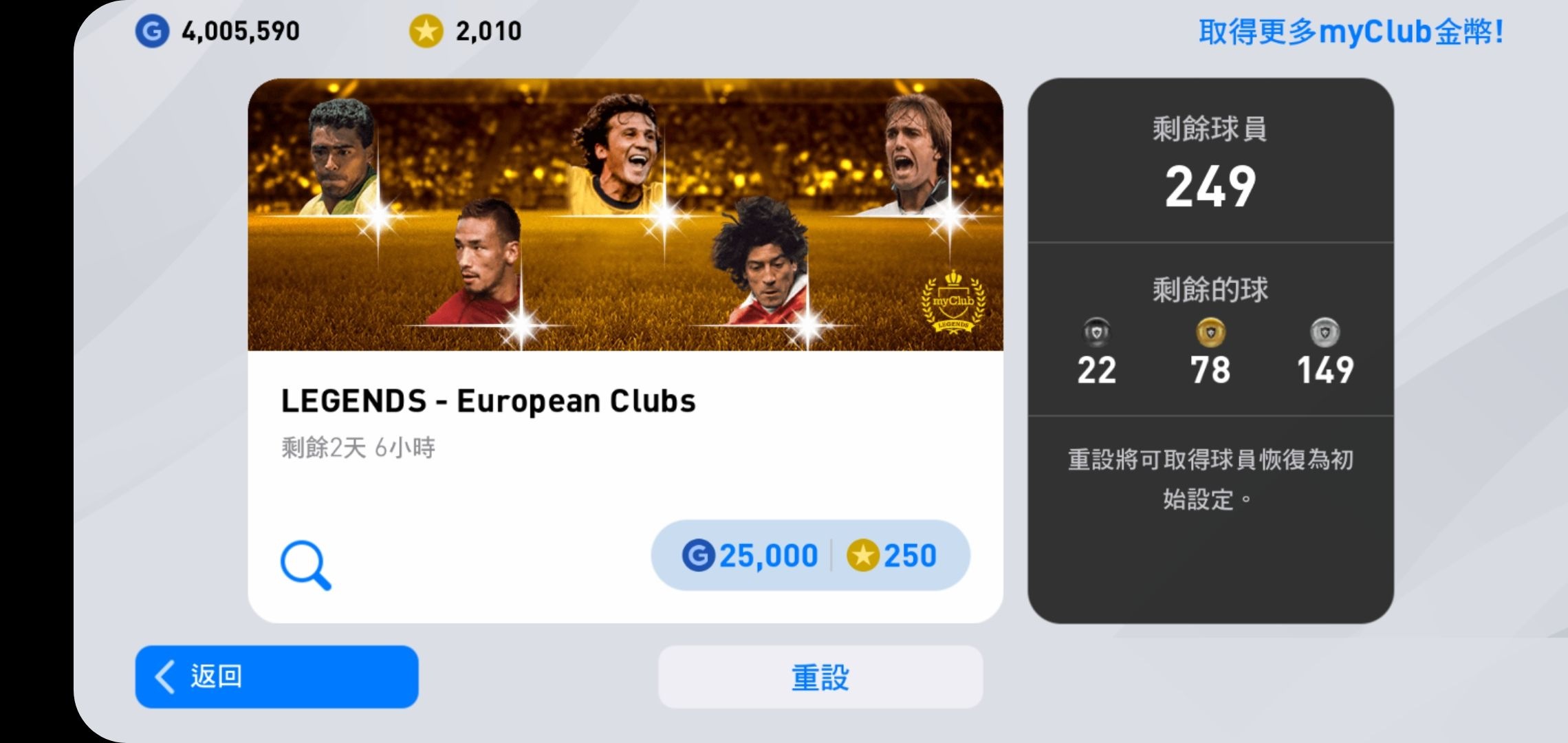Tap the 2,010 myClub coin balance
The height and width of the screenshot is (743, 1568).
coord(488,32)
